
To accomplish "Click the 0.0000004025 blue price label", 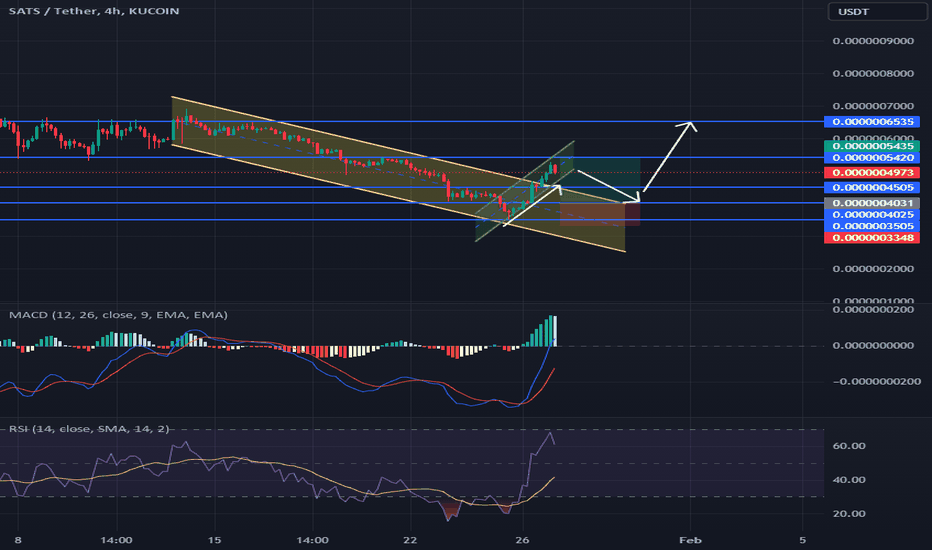I will [872, 215].
